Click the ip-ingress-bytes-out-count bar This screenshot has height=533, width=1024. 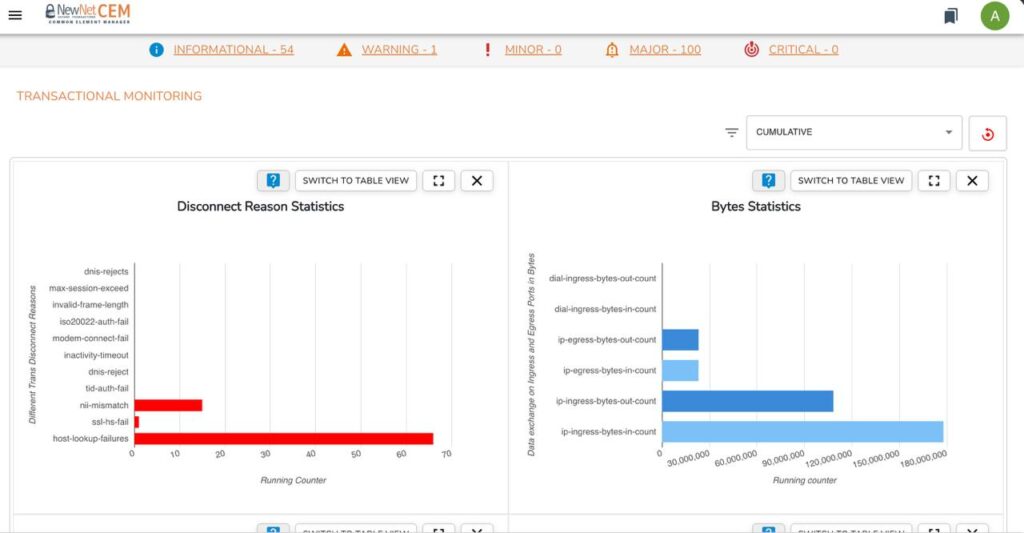(x=748, y=401)
